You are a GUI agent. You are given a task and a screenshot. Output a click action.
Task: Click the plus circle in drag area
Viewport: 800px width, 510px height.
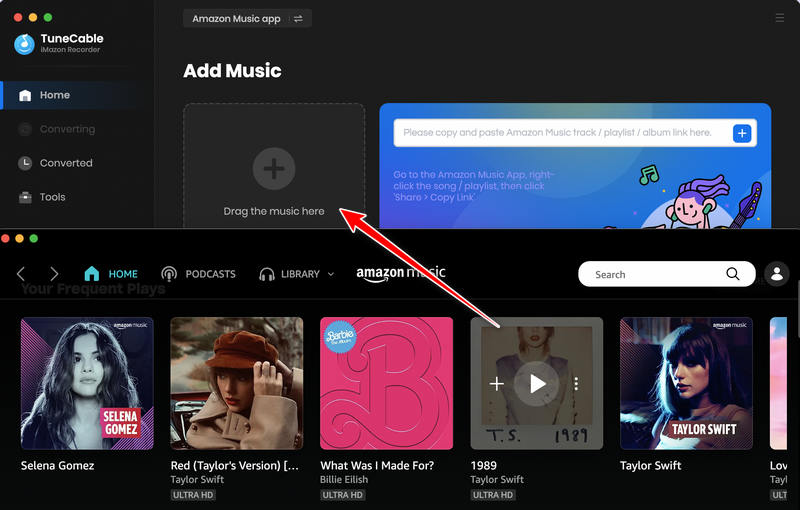(274, 169)
